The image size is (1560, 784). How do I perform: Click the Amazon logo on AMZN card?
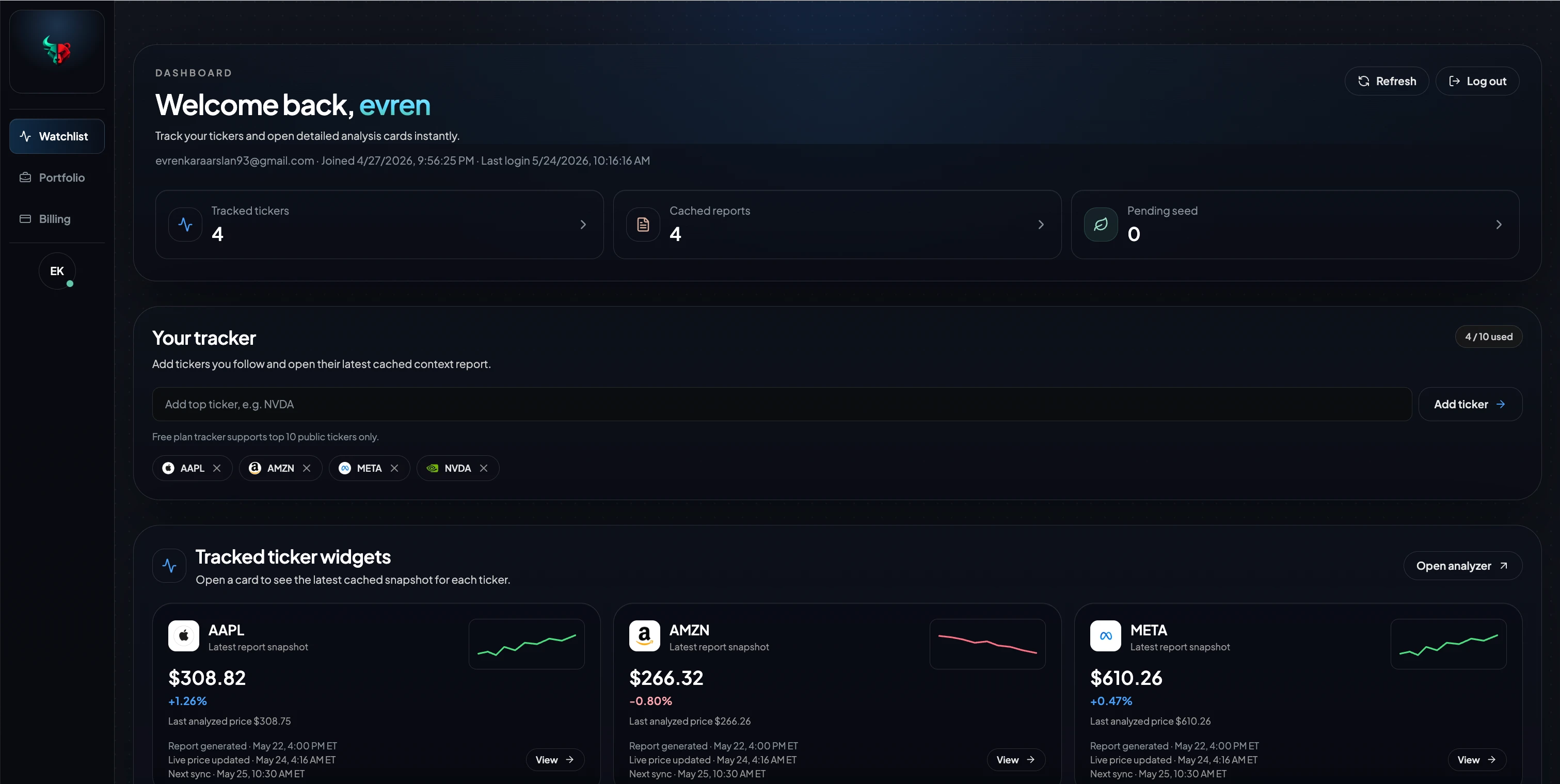click(644, 636)
